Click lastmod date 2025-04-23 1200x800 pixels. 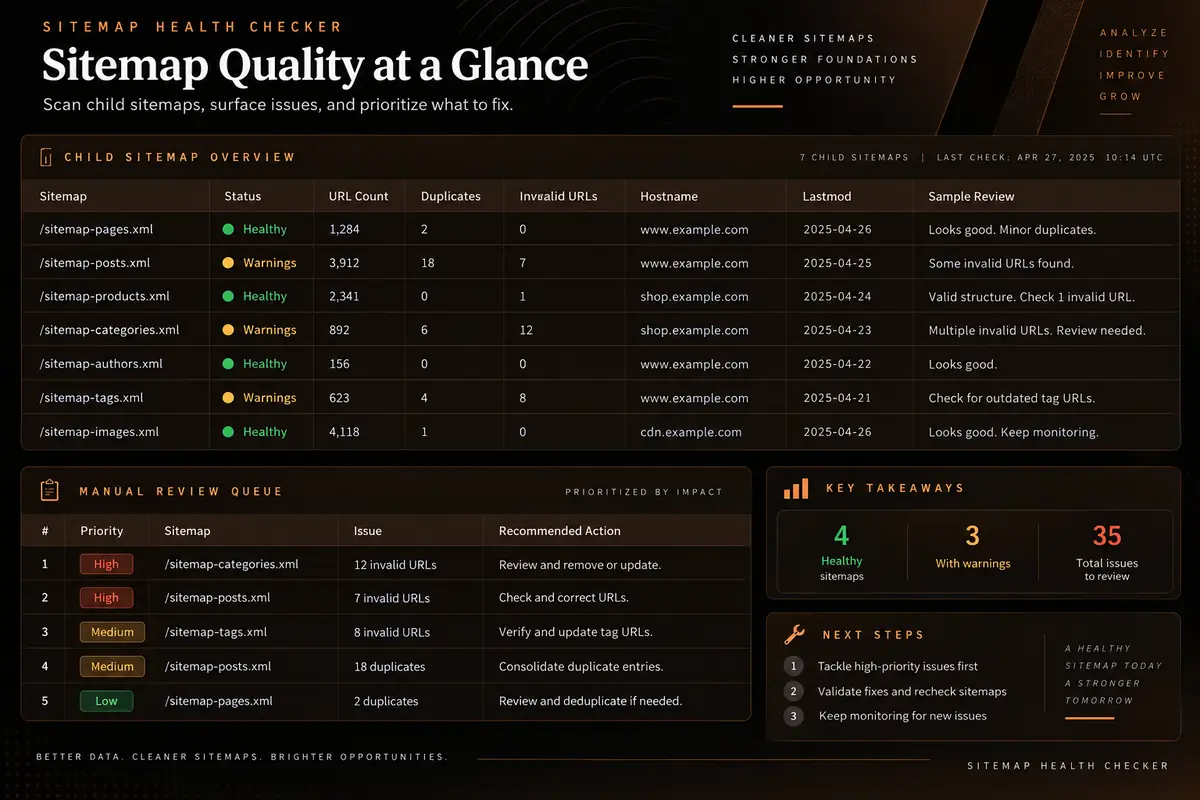pyautogui.click(x=837, y=330)
